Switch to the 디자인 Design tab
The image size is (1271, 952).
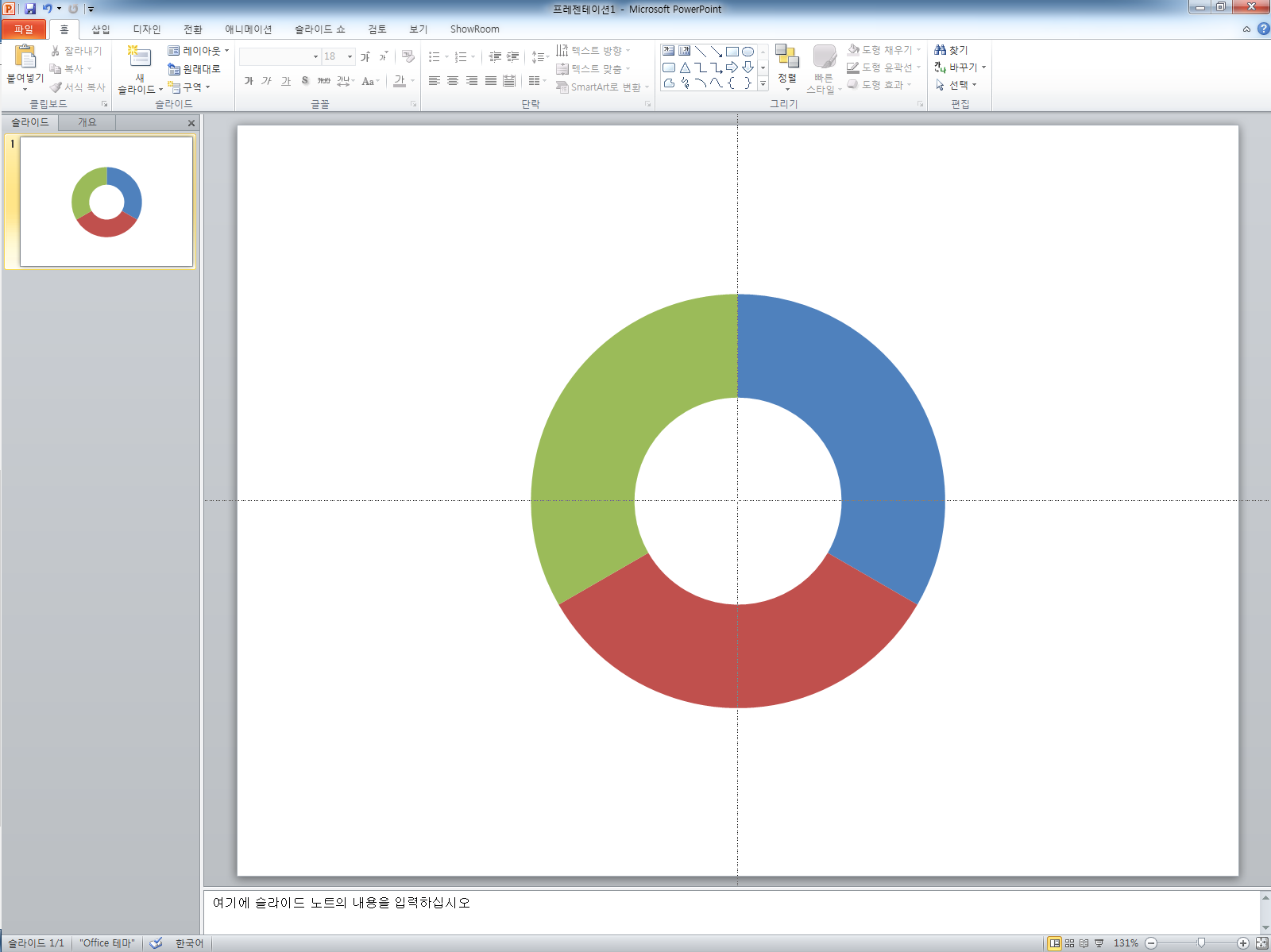[147, 29]
